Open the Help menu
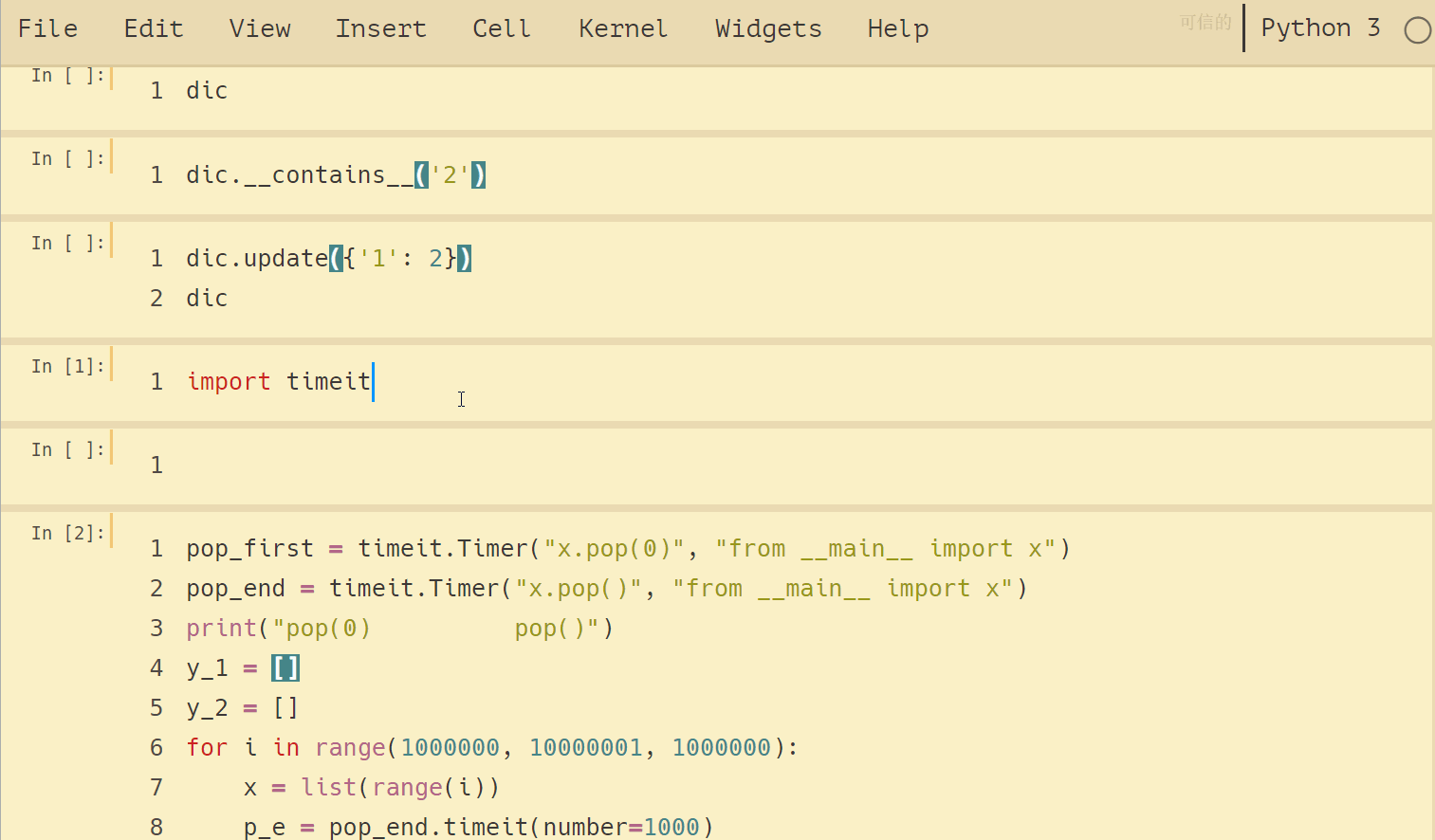 pyautogui.click(x=897, y=28)
